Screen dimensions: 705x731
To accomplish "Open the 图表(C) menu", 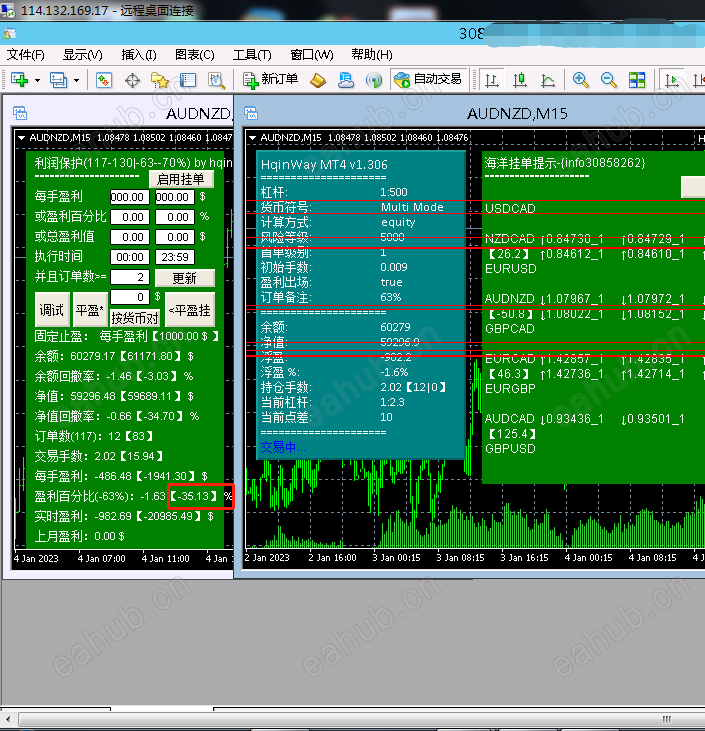I will click(x=195, y=55).
